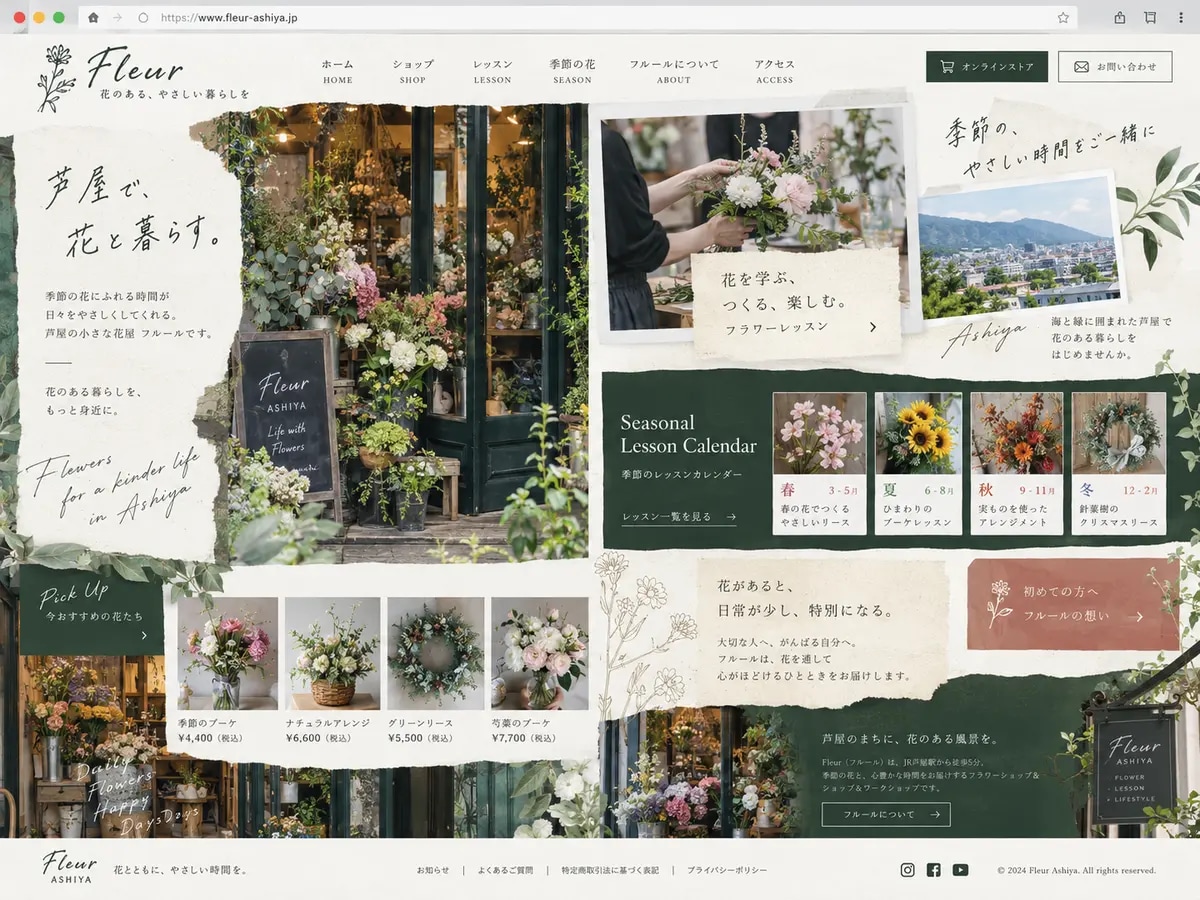Open the Facebook icon
This screenshot has width=1200, height=900.
(x=933, y=870)
